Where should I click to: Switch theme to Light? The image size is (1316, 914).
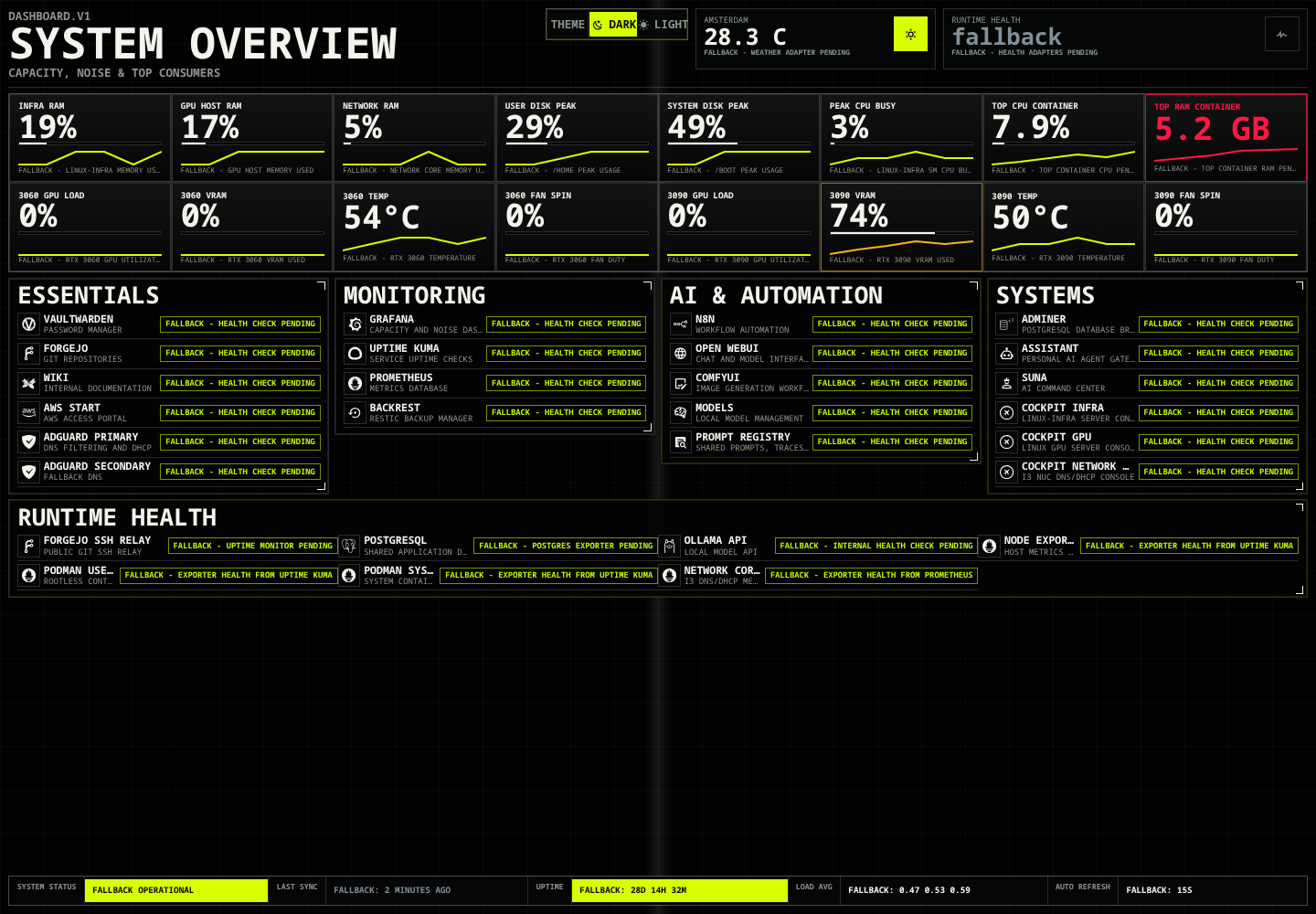coord(663,25)
